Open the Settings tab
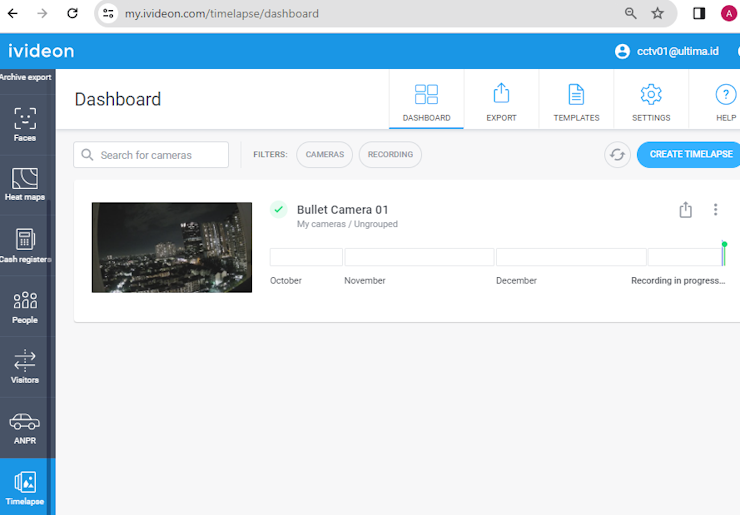The image size is (740, 515). (x=651, y=102)
